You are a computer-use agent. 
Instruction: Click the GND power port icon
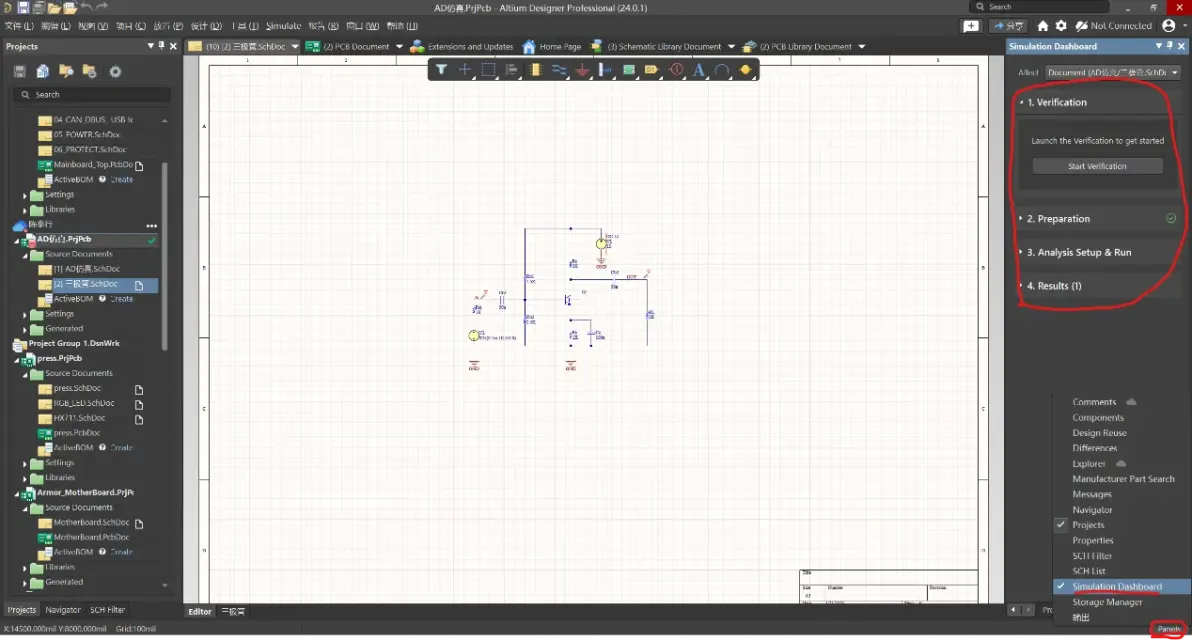[582, 70]
